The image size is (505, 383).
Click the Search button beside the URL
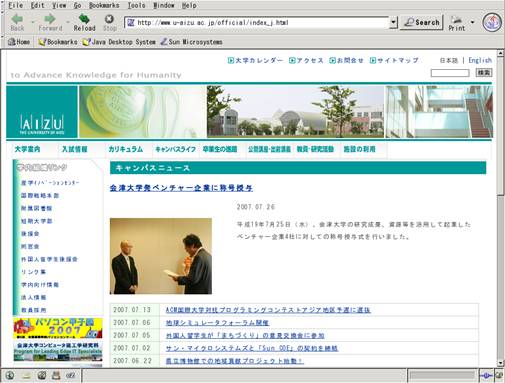(422, 23)
